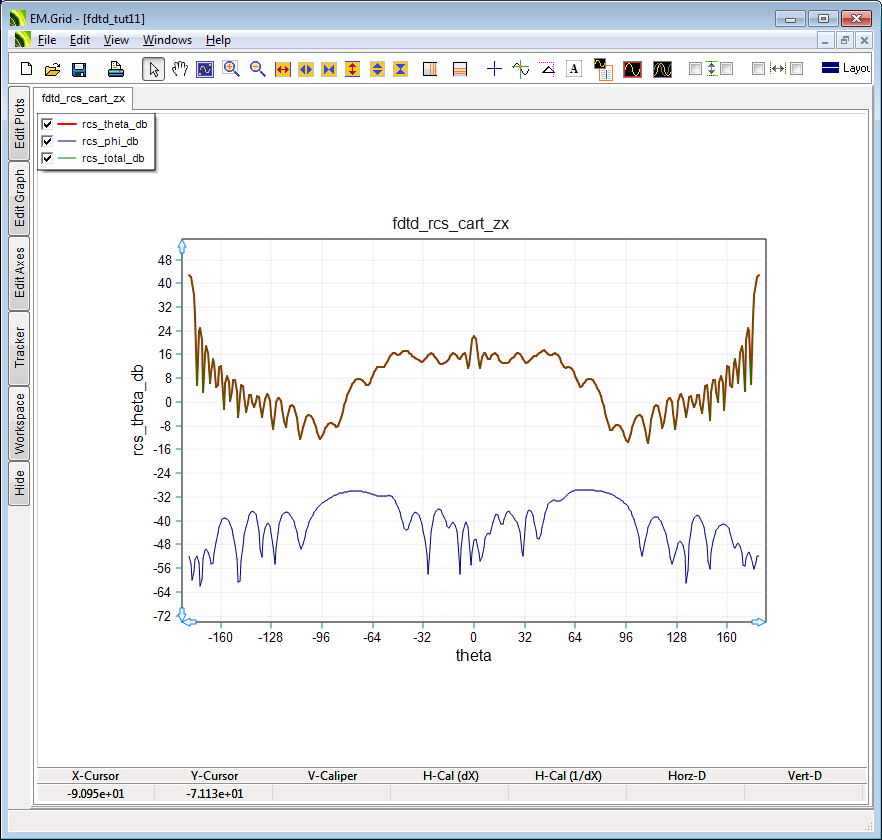Image resolution: width=882 pixels, height=840 pixels.
Task: Expand the Edit Axes side panel
Action: [x=19, y=273]
